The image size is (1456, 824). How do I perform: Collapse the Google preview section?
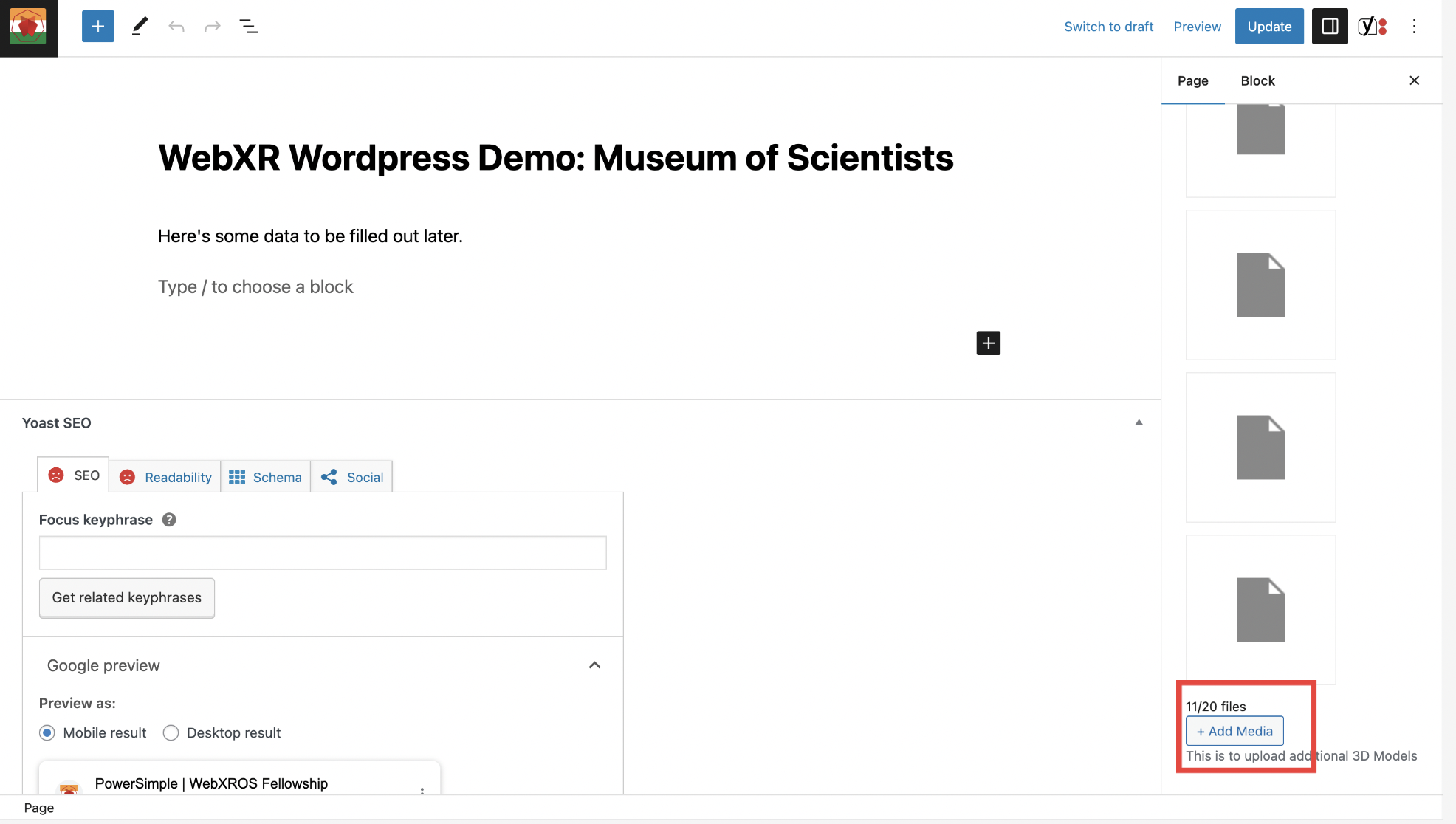(x=594, y=665)
